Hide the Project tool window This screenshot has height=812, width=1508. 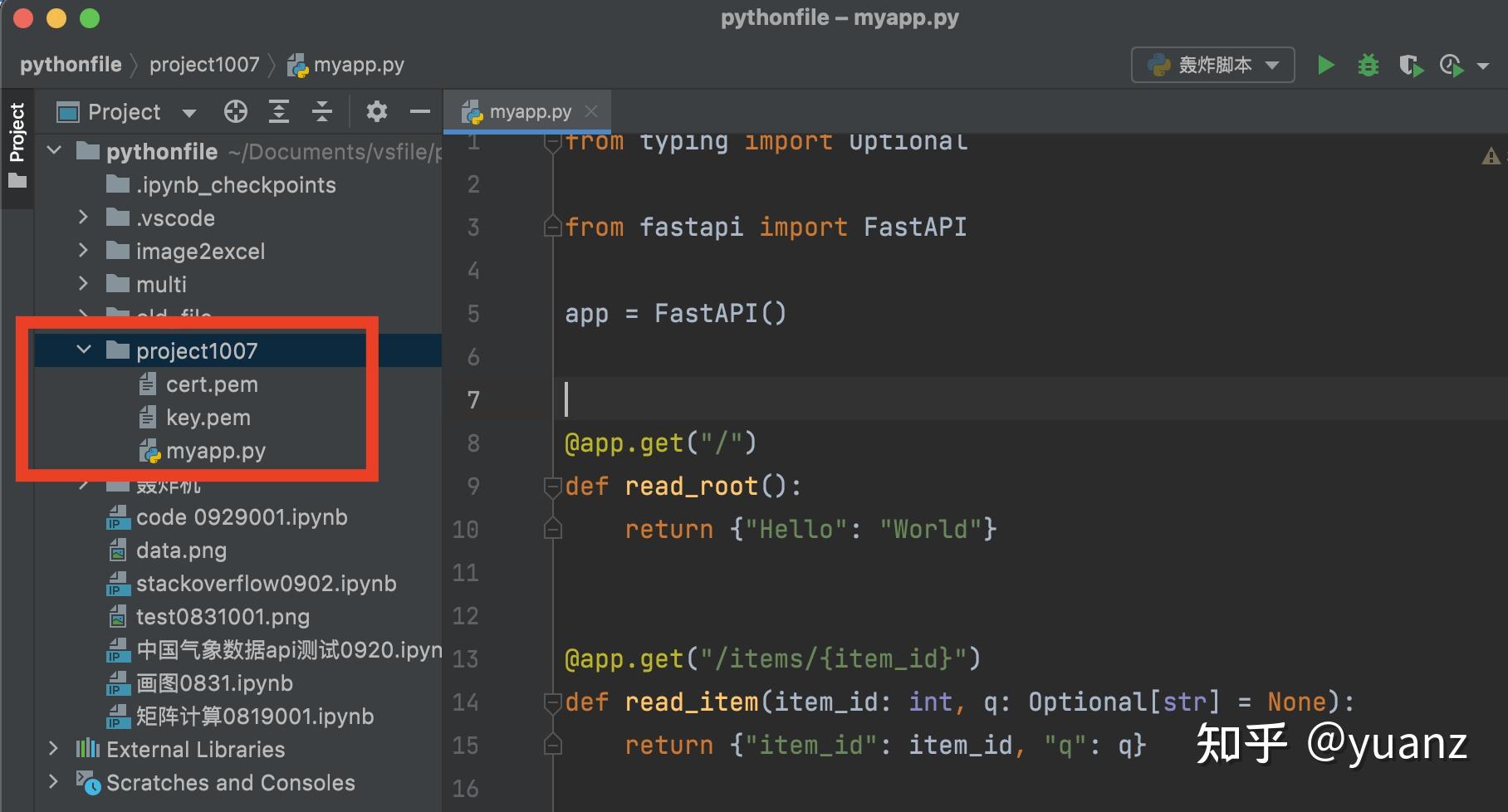click(x=420, y=111)
